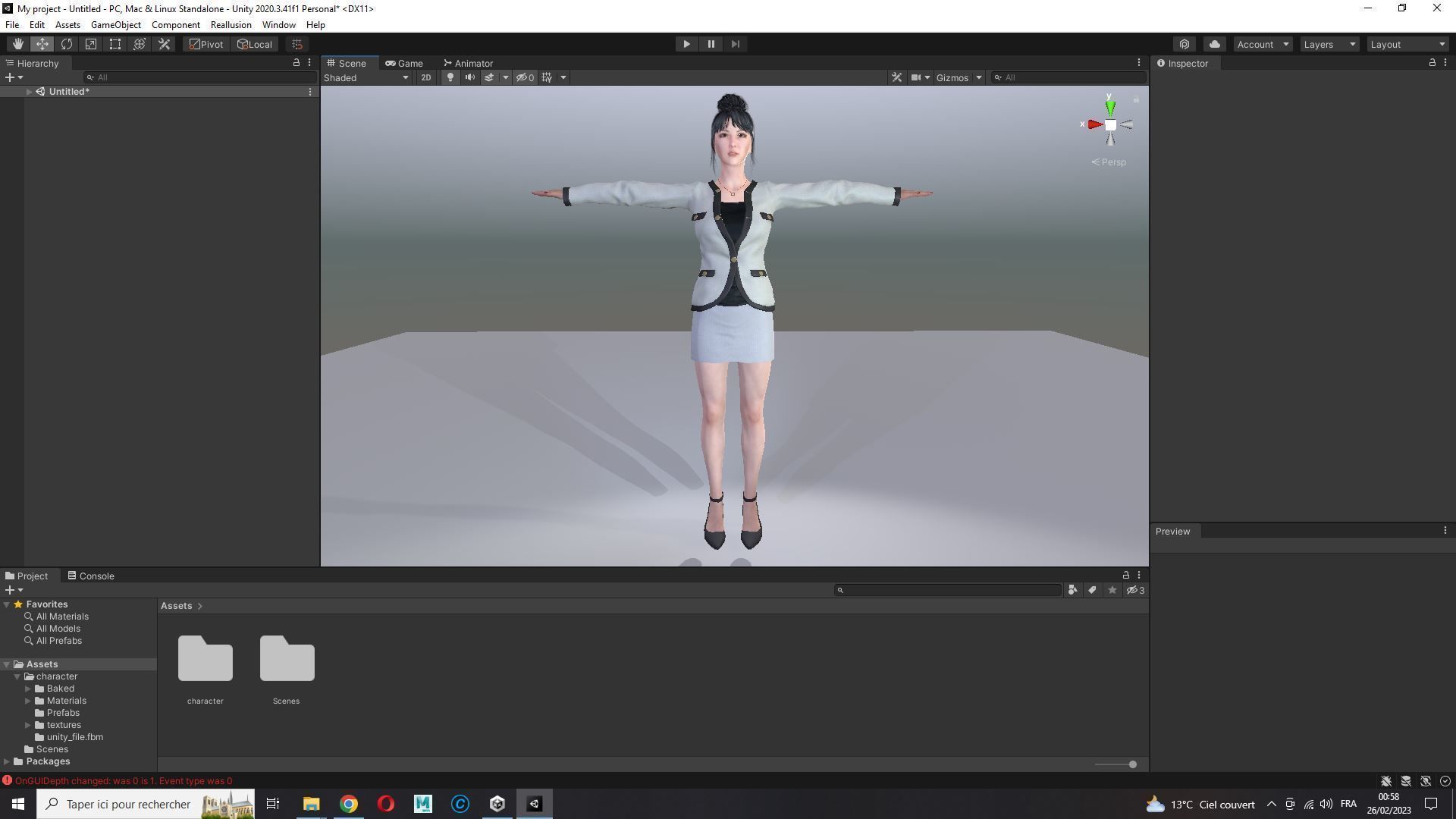Open Chrome from the taskbar
Image resolution: width=1456 pixels, height=819 pixels.
tap(348, 804)
